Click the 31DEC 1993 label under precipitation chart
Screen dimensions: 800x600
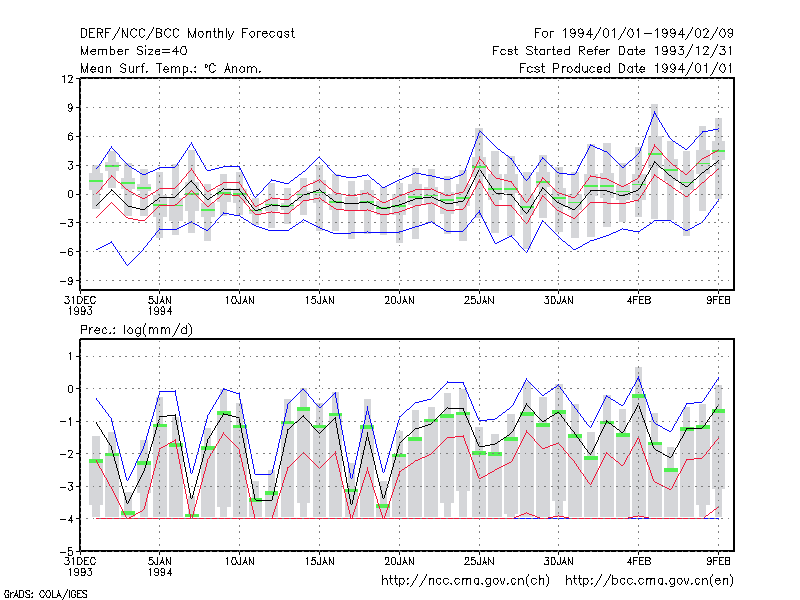pos(80,566)
